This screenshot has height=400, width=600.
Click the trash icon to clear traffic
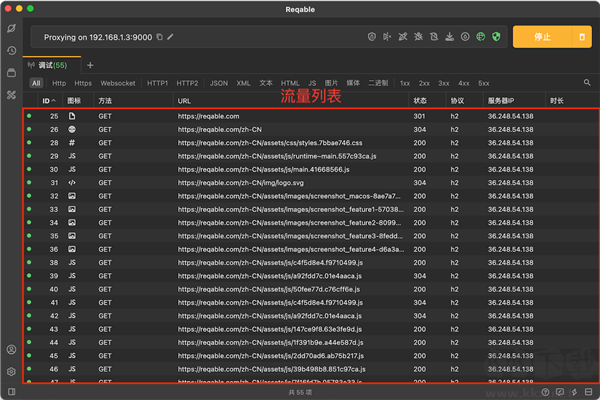tap(582, 37)
